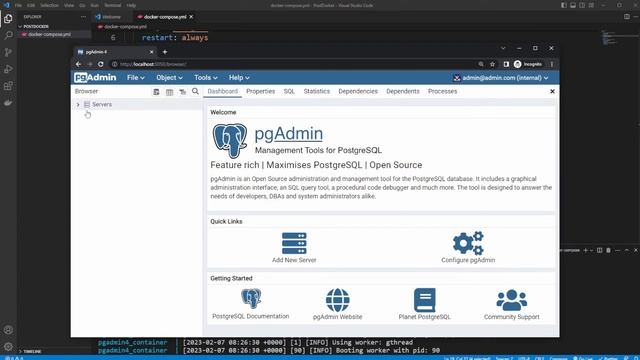Click the pgAdmin logo in header
The width and height of the screenshot is (640, 360).
tap(95, 78)
